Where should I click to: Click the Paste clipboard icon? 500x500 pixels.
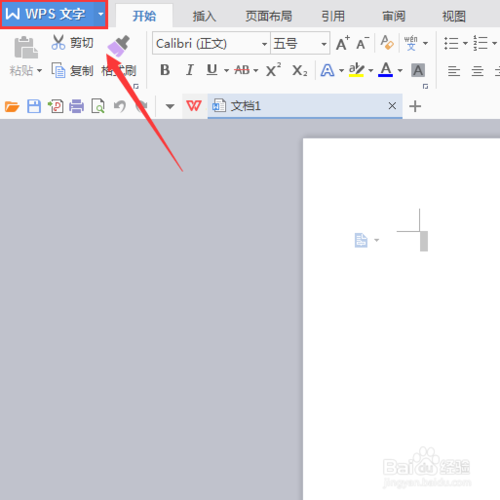click(26, 47)
